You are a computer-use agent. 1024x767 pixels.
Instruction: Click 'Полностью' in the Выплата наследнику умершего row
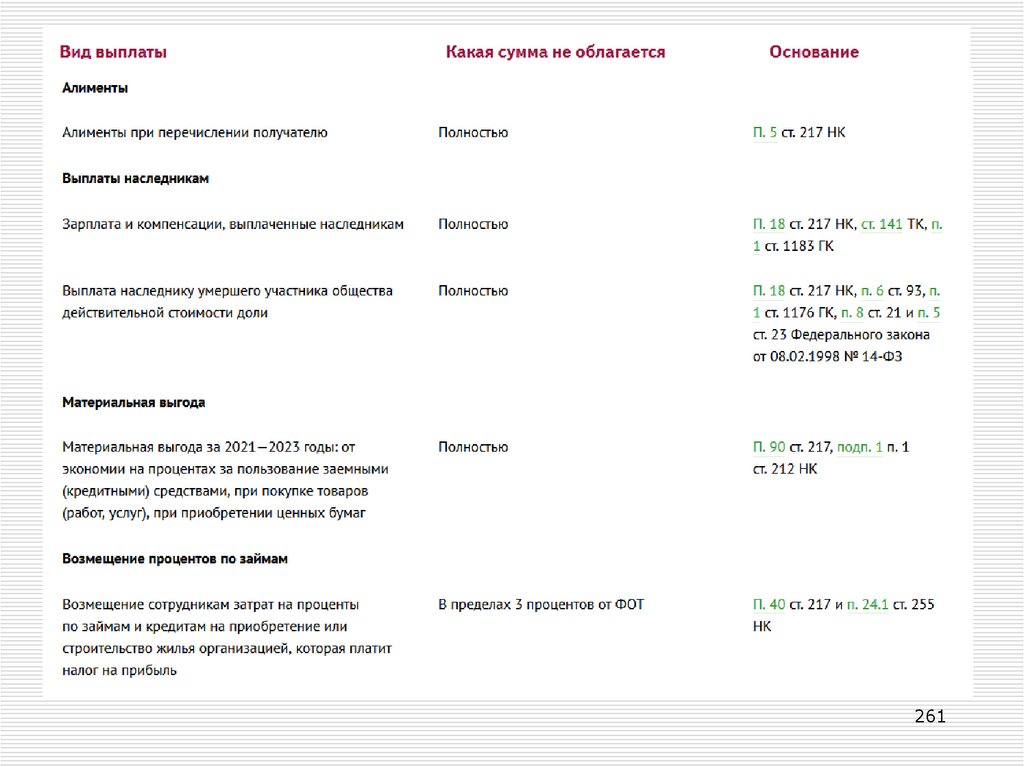coord(473,291)
